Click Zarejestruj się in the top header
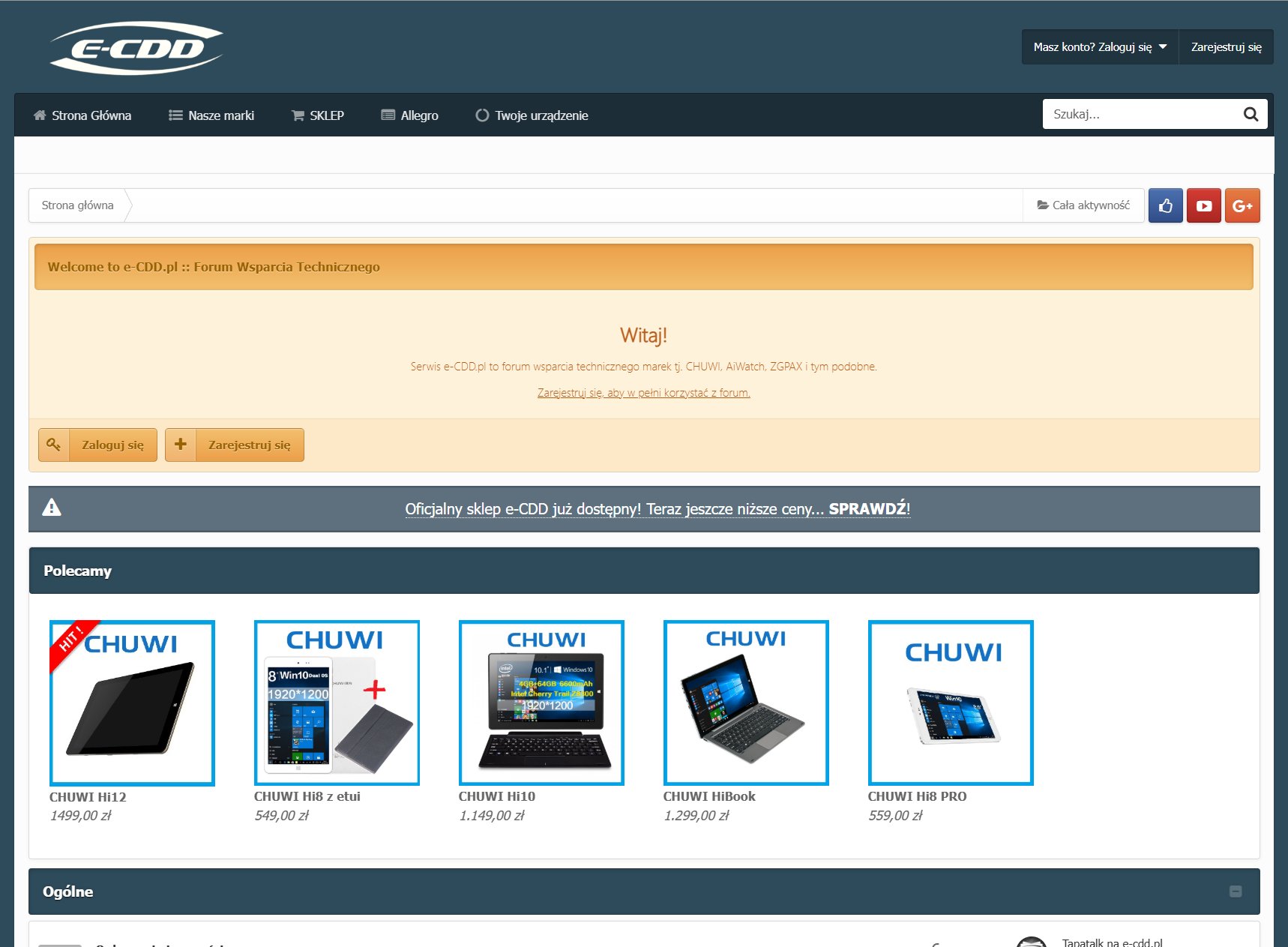The width and height of the screenshot is (1288, 947). click(1226, 46)
